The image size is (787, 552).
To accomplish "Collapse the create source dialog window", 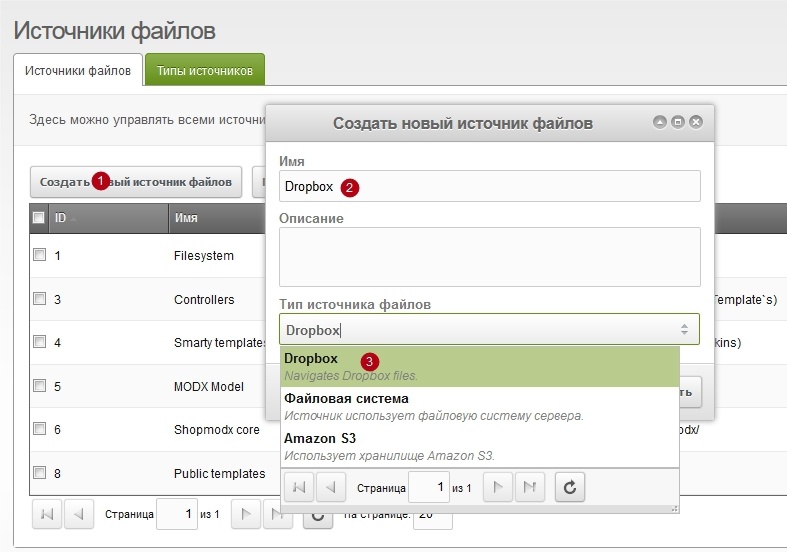I will point(660,122).
